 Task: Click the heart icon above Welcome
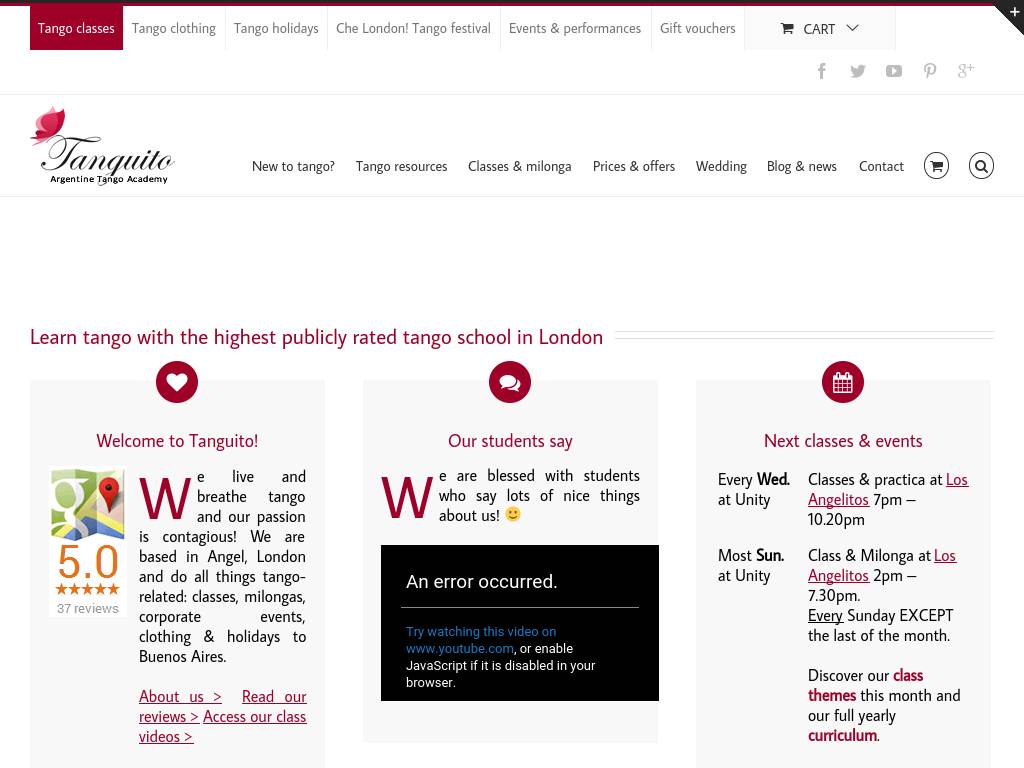177,382
